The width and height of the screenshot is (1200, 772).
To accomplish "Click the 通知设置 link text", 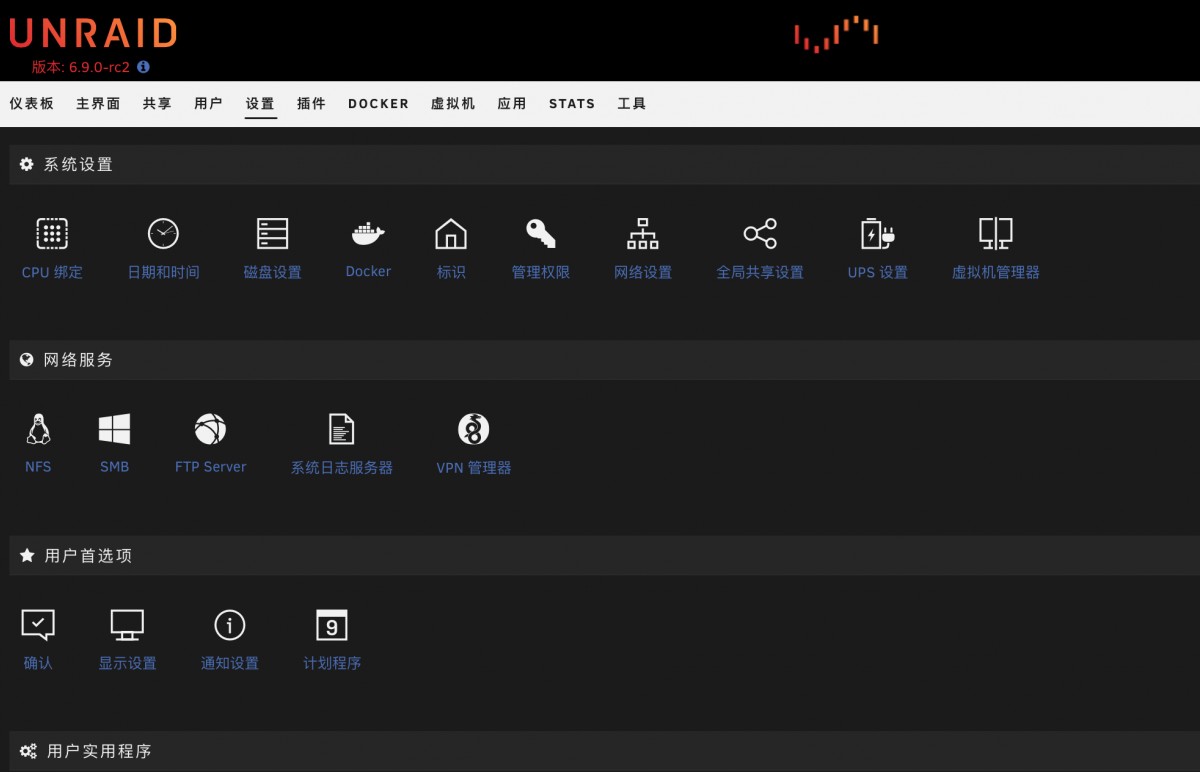I will (x=230, y=663).
